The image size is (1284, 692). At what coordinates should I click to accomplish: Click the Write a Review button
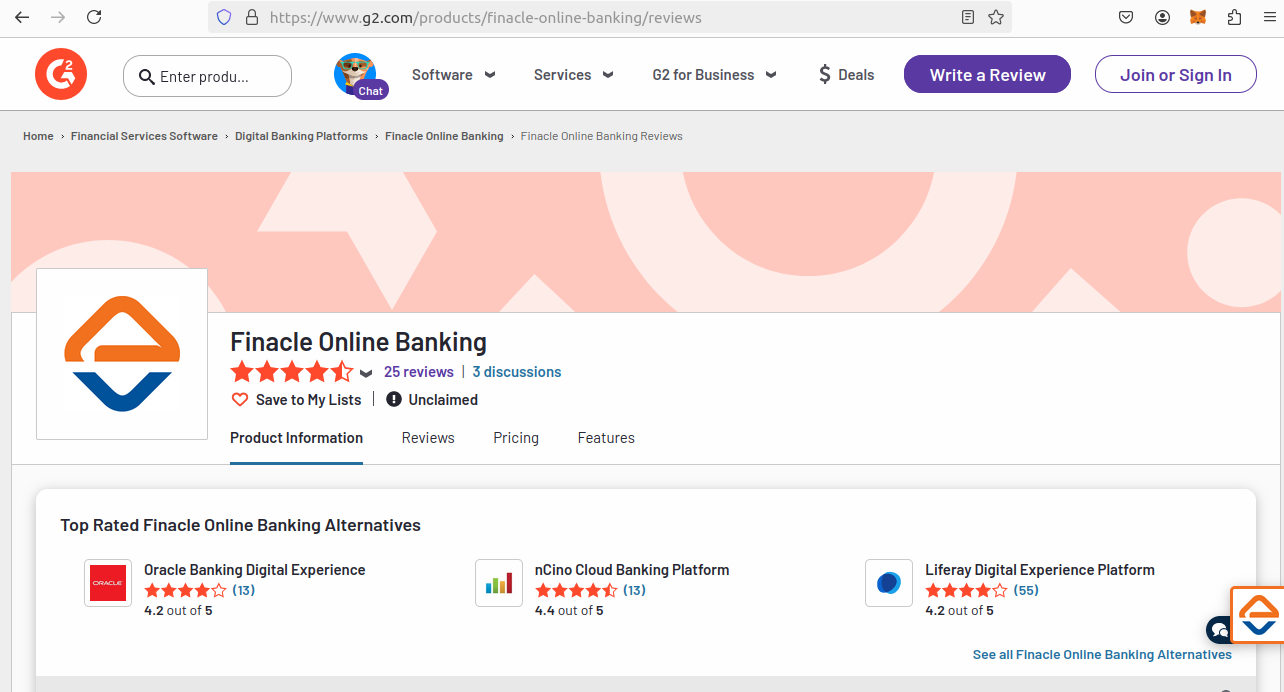point(987,75)
